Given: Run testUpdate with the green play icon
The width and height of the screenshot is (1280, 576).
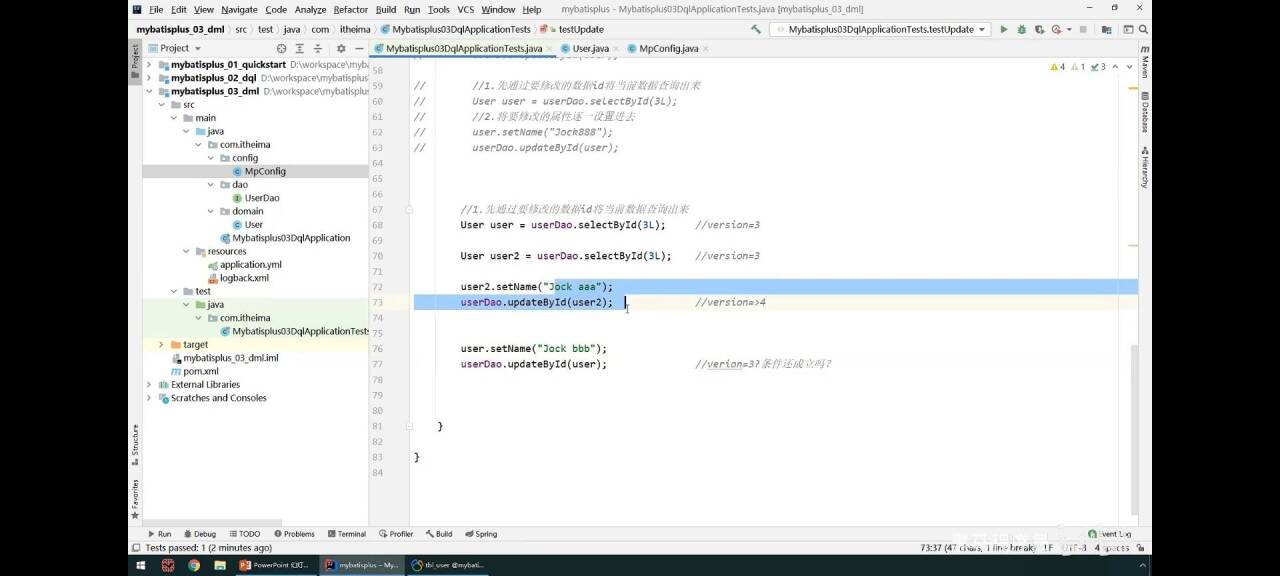Looking at the screenshot, I should click(x=1004, y=29).
